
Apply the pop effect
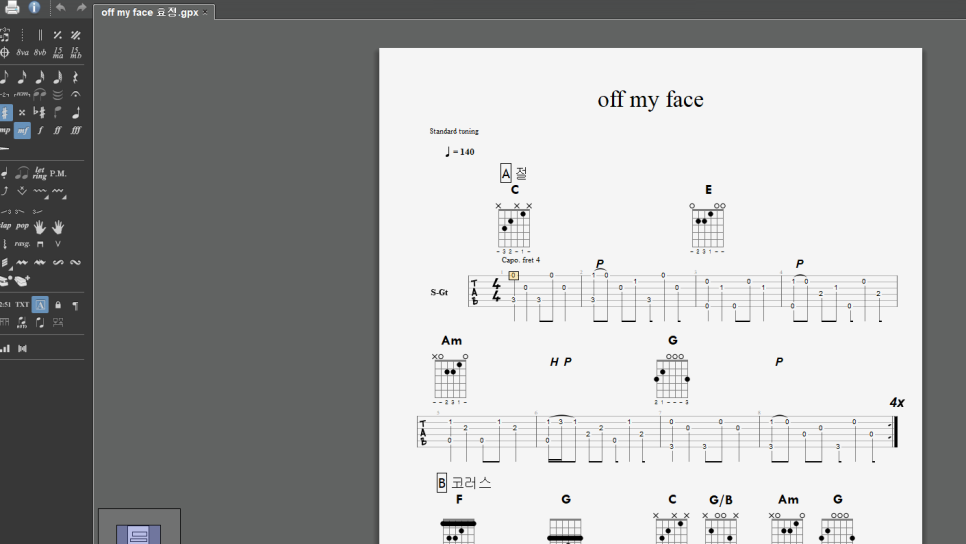[x=22, y=226]
